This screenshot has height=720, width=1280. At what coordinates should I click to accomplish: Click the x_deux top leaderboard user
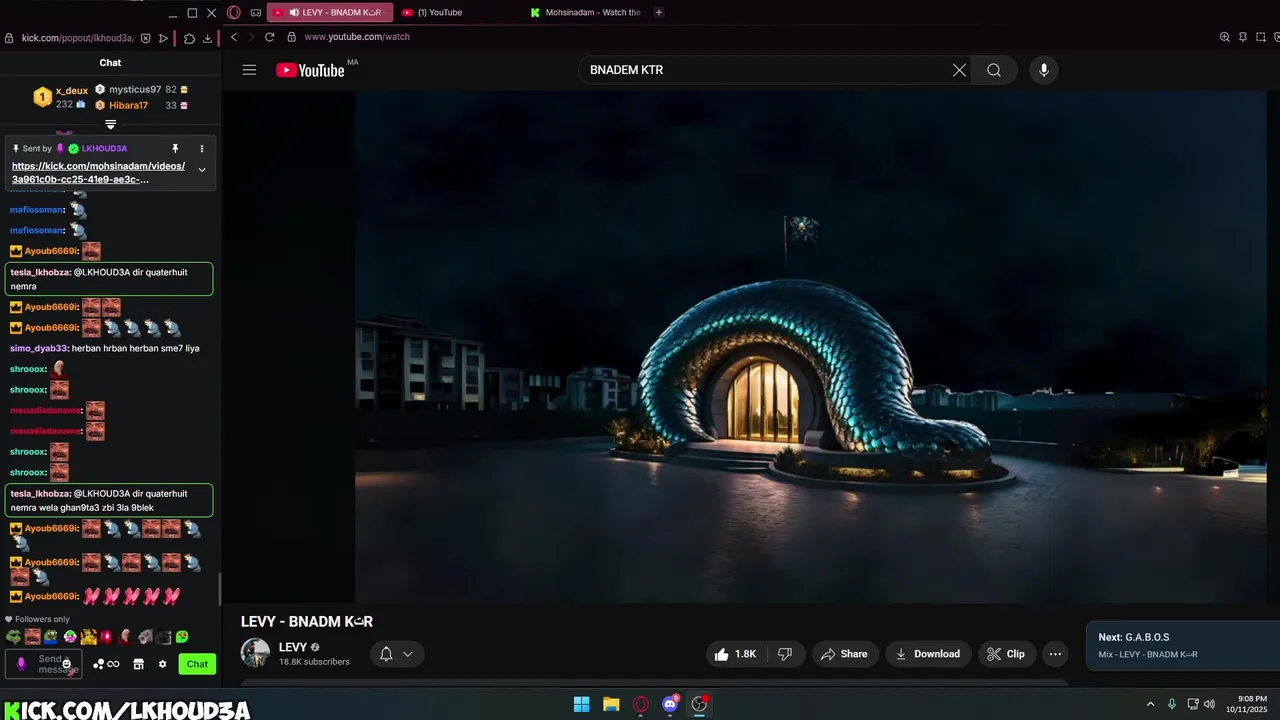[x=71, y=90]
